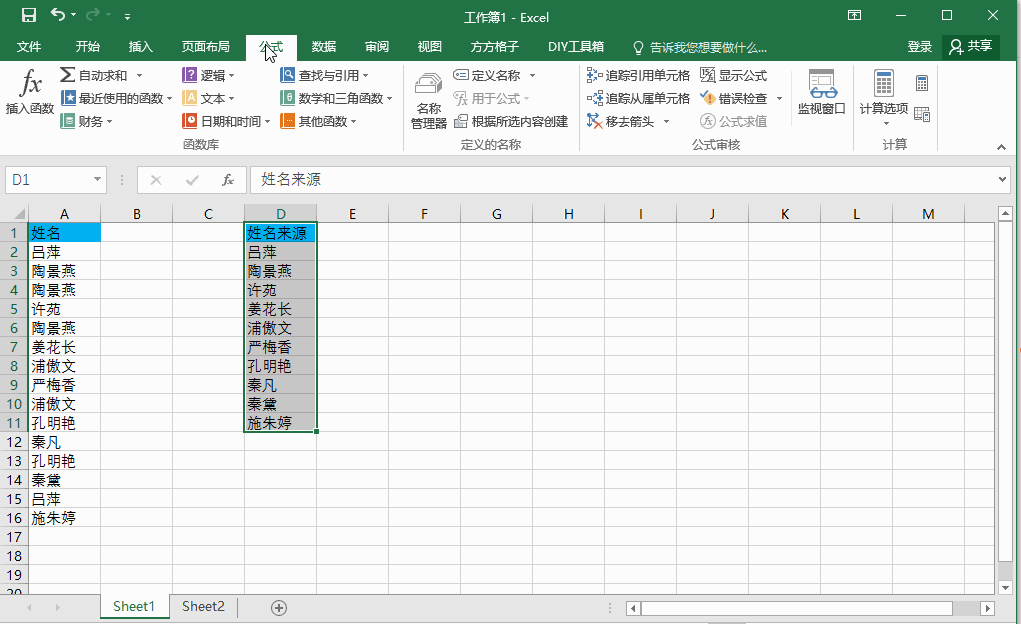The width and height of the screenshot is (1021, 624).
Task: Open the 文本 functions icon
Action: [x=189, y=98]
